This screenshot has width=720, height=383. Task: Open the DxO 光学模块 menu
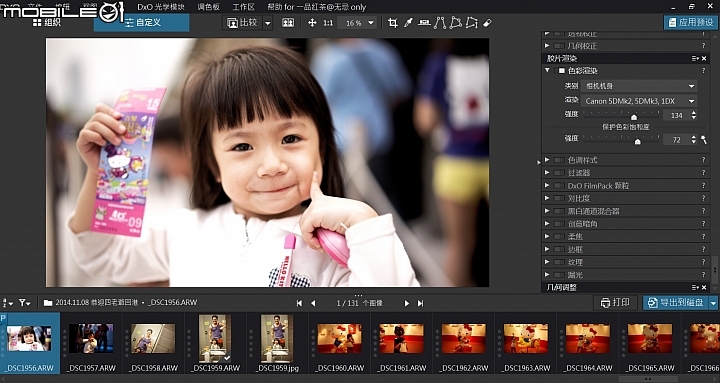point(161,7)
